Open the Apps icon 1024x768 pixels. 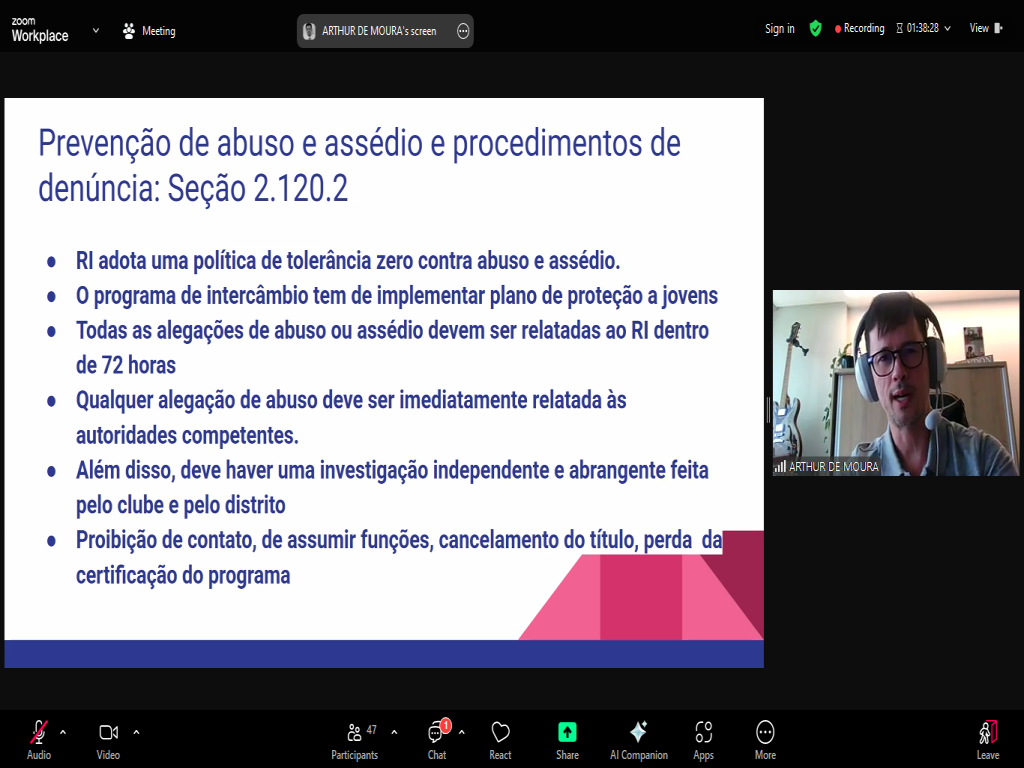click(x=703, y=732)
